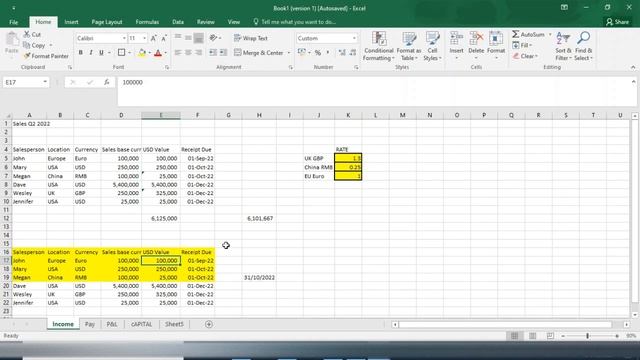Open the P&L worksheet tab
This screenshot has height=360, width=640.
click(x=112, y=324)
